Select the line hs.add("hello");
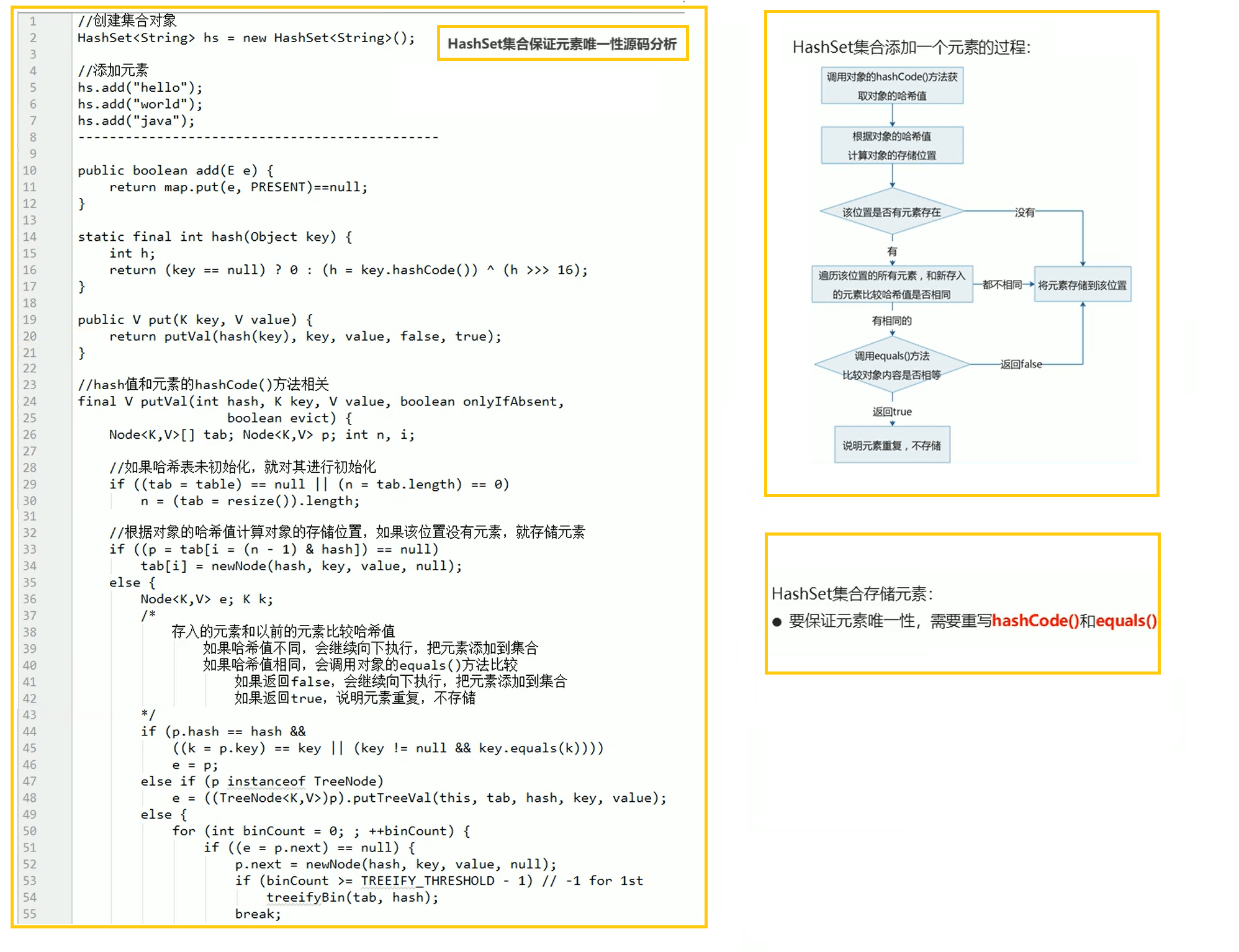Viewport: 1239px width, 952px height. tap(140, 88)
